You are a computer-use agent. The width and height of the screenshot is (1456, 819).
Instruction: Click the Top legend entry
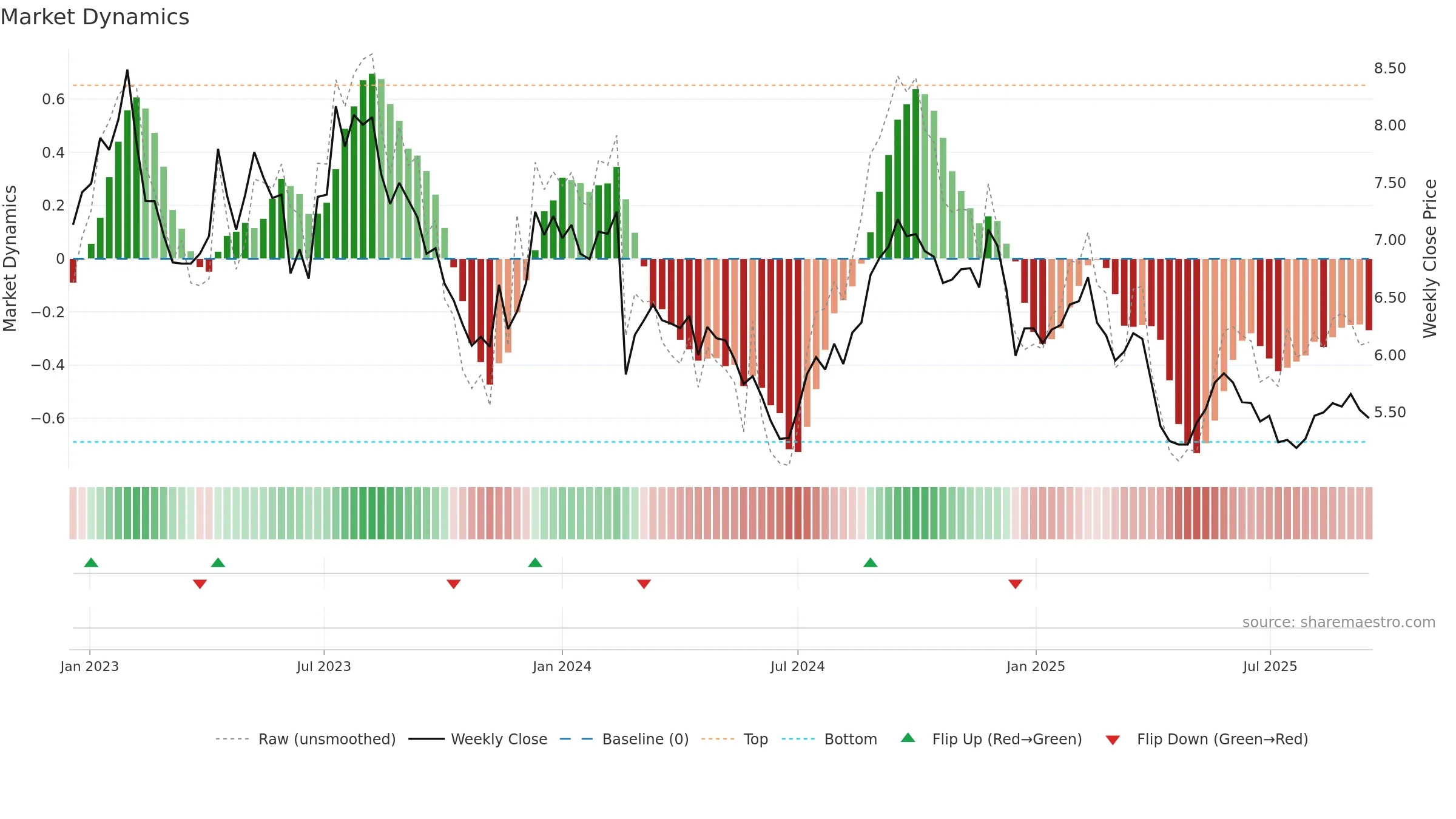734,739
